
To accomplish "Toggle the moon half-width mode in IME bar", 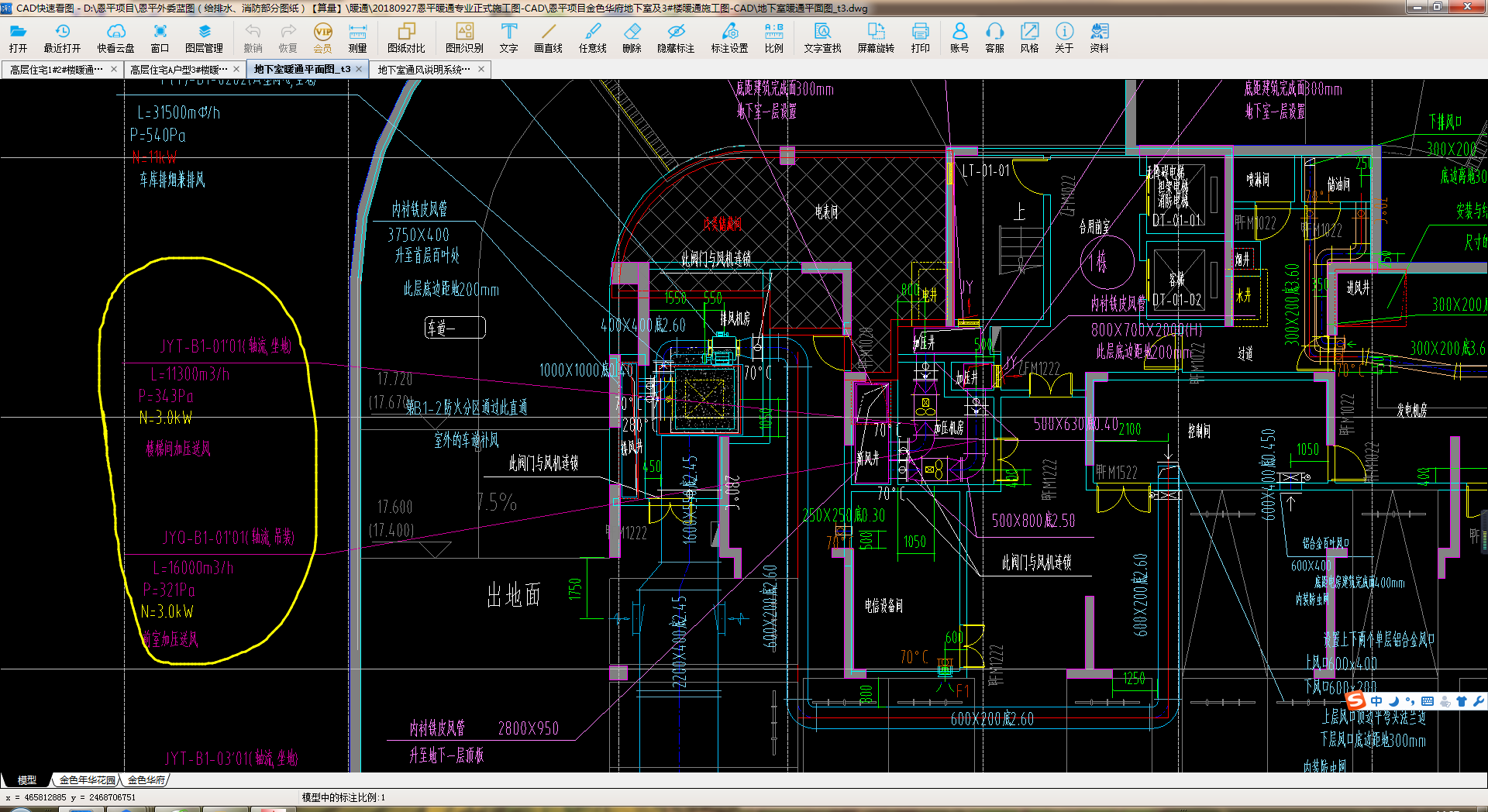I will point(1393,701).
